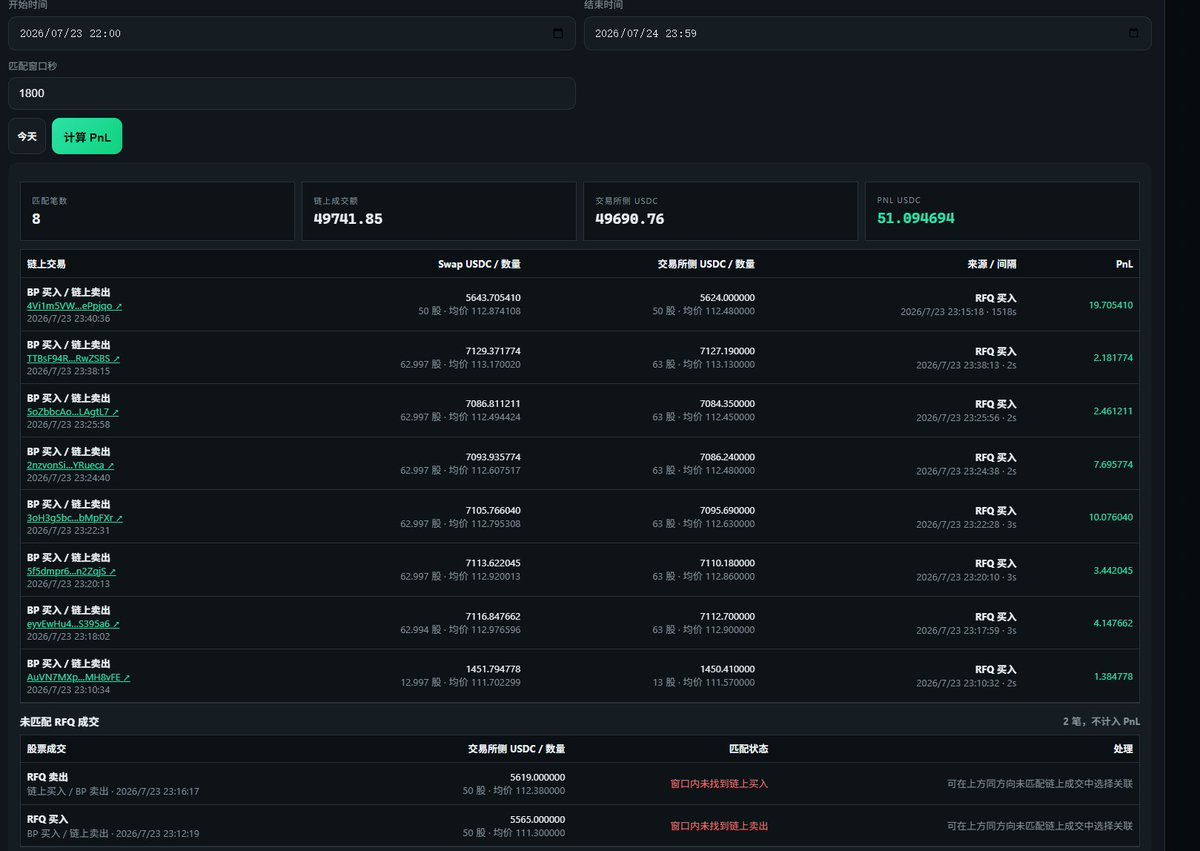The width and height of the screenshot is (1200, 851).
Task: Click PnL cell 1.384778
Action: [1113, 676]
